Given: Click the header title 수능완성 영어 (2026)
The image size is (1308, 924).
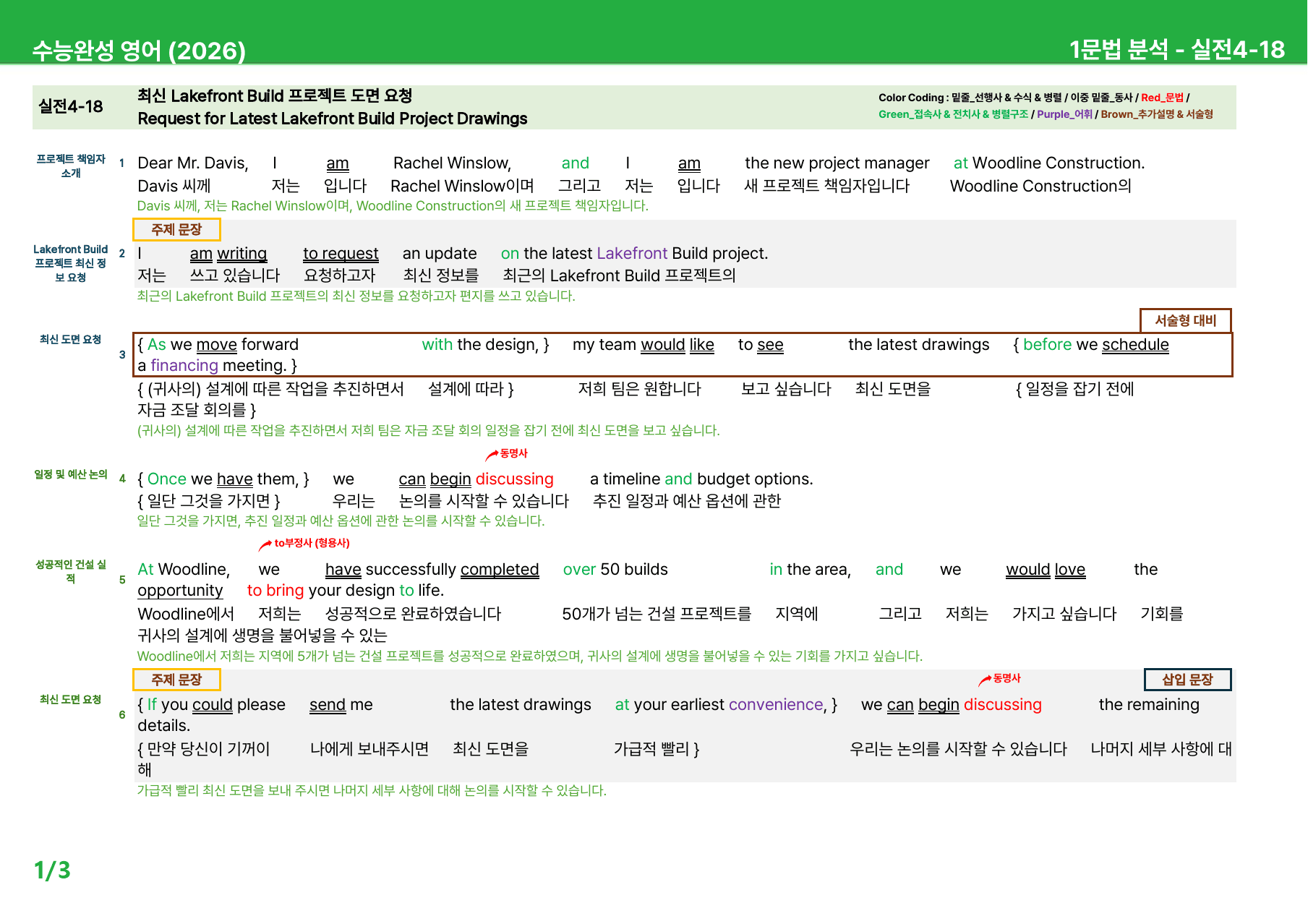Looking at the screenshot, I should (x=139, y=50).
